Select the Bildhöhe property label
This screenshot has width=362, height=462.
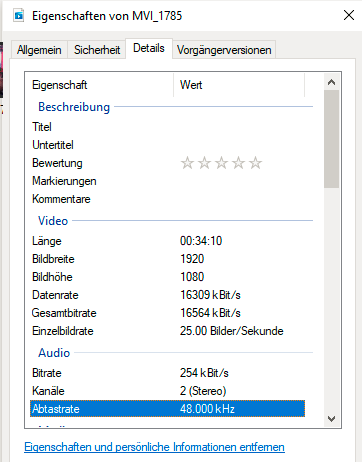click(52, 277)
